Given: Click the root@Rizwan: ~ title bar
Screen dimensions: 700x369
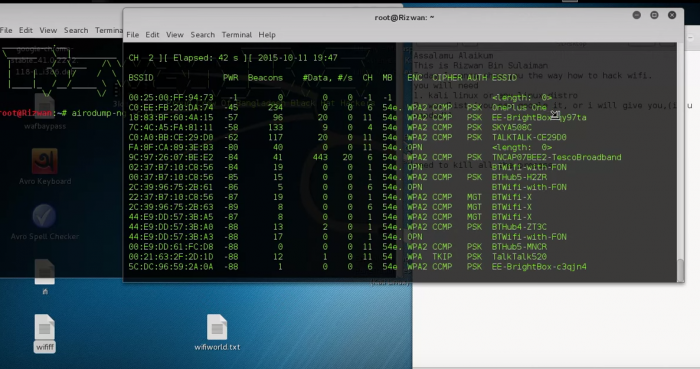Looking at the screenshot, I should click(x=404, y=17).
